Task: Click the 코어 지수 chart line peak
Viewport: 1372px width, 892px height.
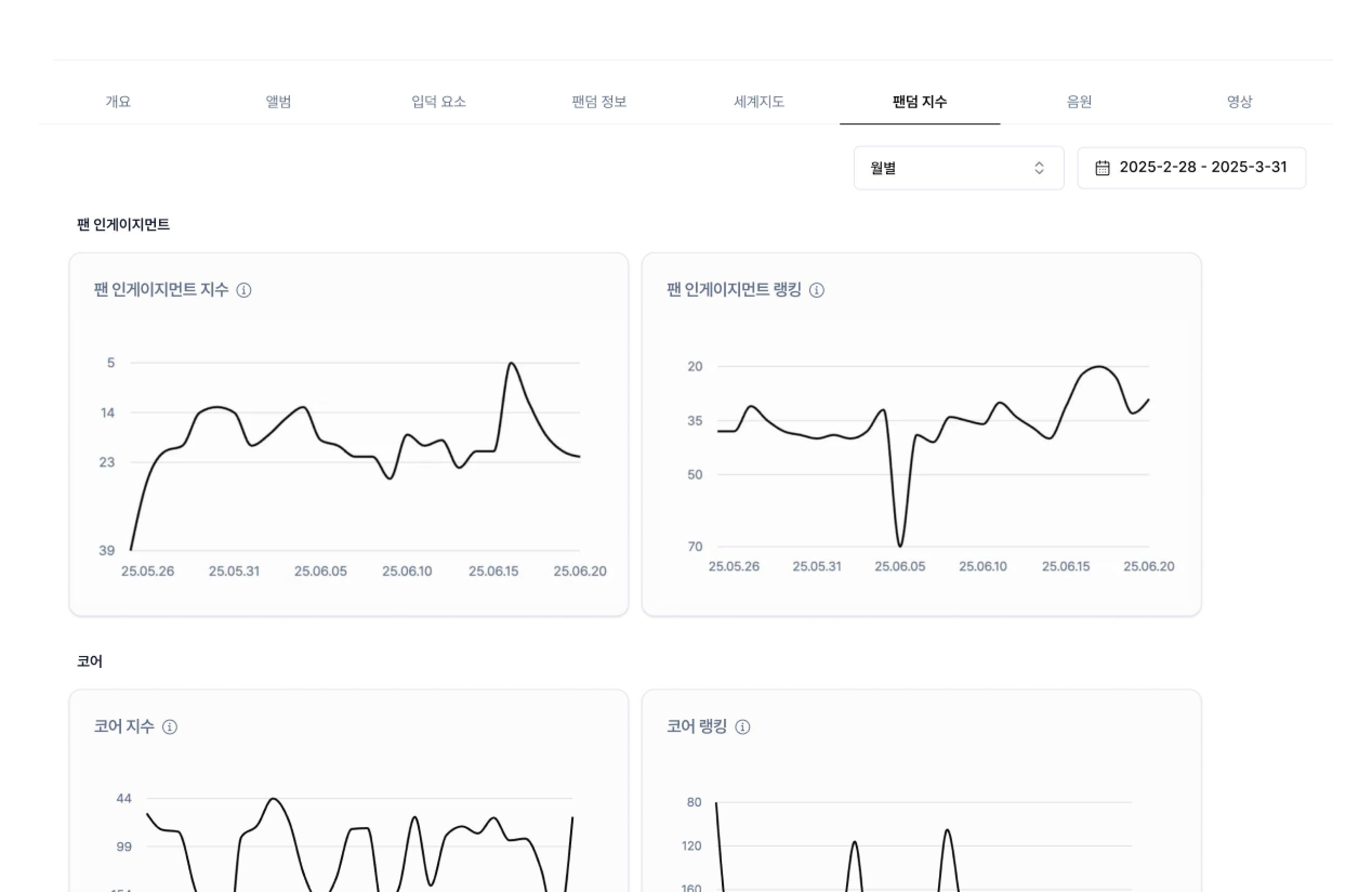Action: [274, 799]
